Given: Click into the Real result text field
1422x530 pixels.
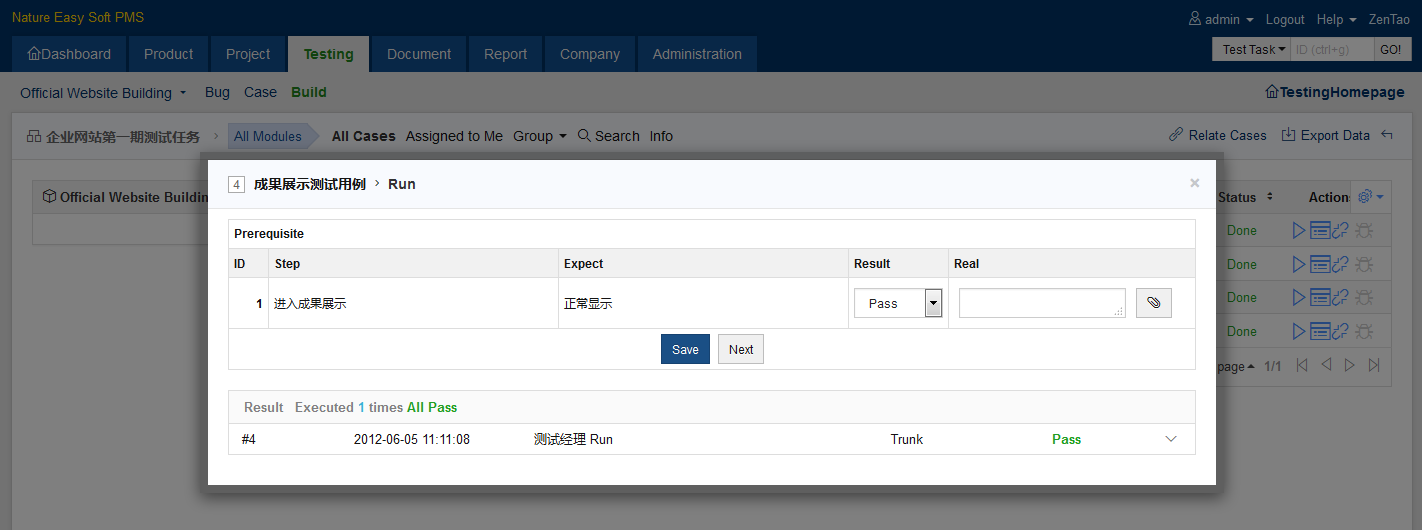Looking at the screenshot, I should pyautogui.click(x=1041, y=303).
